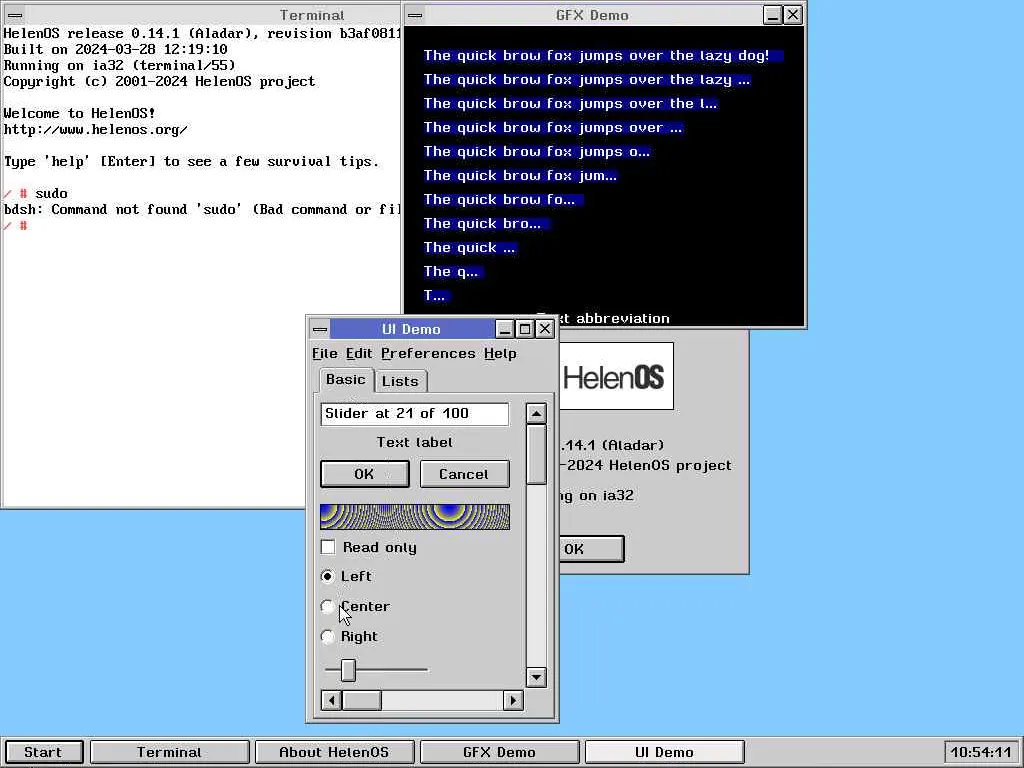Switch to GFX Demo via taskbar

[499, 752]
